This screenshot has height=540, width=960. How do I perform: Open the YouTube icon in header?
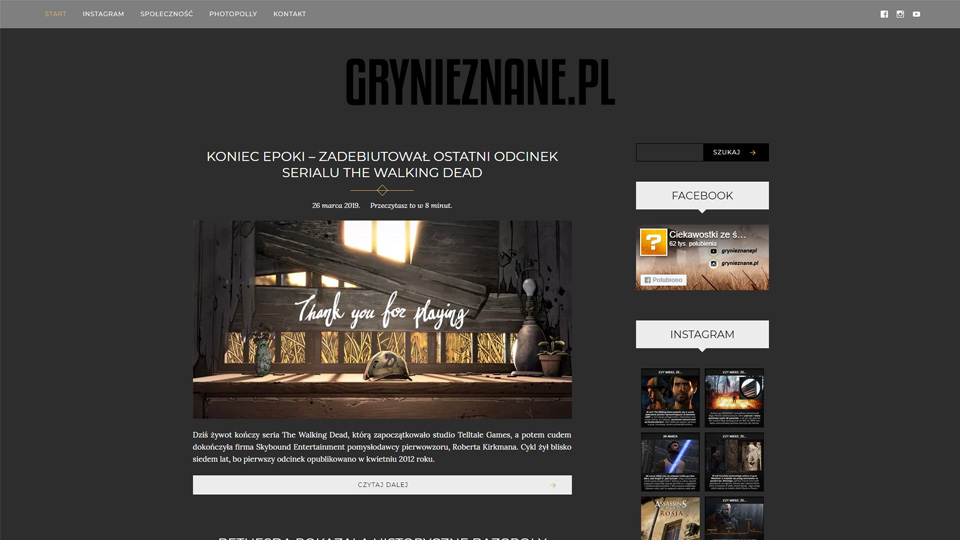(916, 14)
